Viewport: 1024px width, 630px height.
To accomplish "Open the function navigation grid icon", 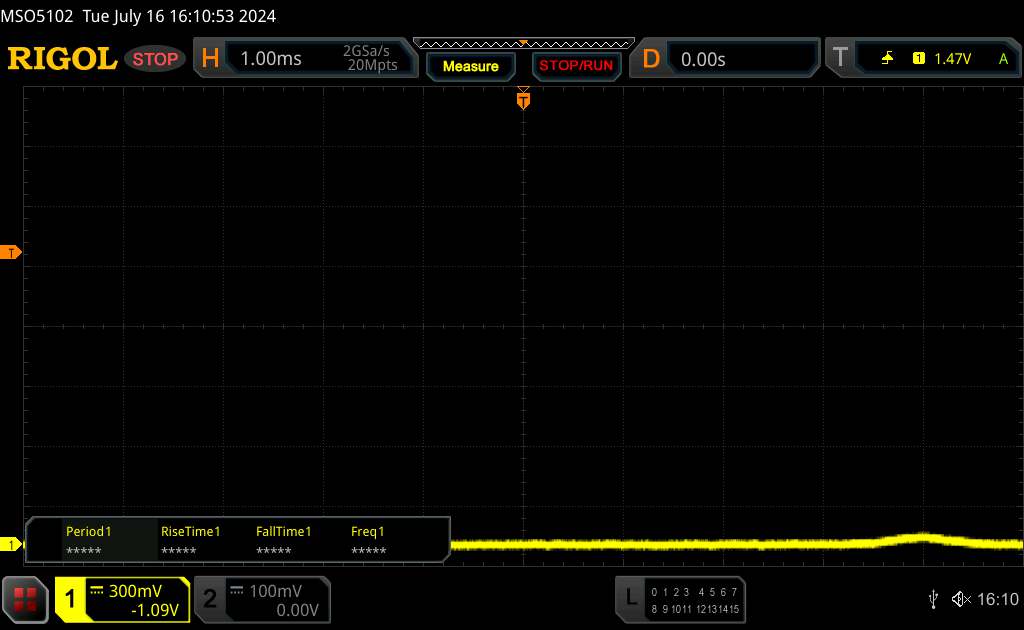I will coord(25,599).
